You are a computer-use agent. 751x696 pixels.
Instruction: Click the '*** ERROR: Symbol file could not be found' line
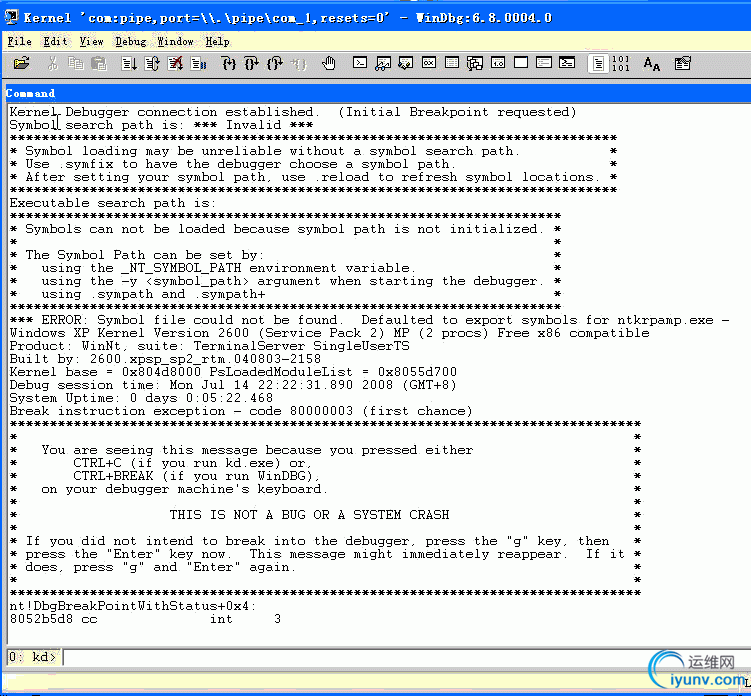coord(369,320)
